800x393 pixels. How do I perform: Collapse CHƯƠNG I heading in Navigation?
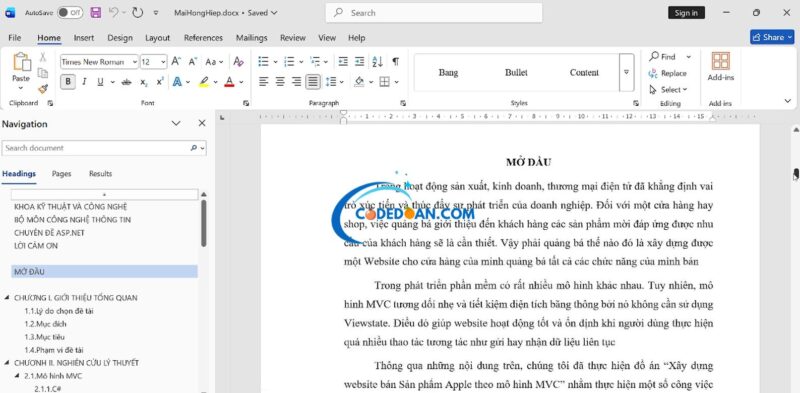click(7, 298)
